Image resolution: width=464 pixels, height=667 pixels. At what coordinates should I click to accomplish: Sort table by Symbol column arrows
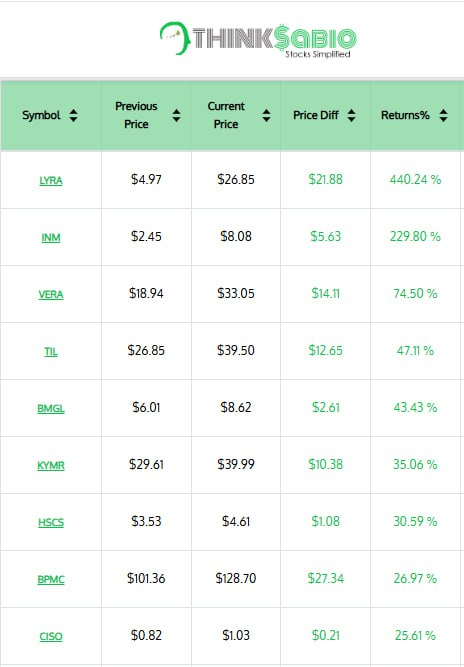(x=73, y=115)
